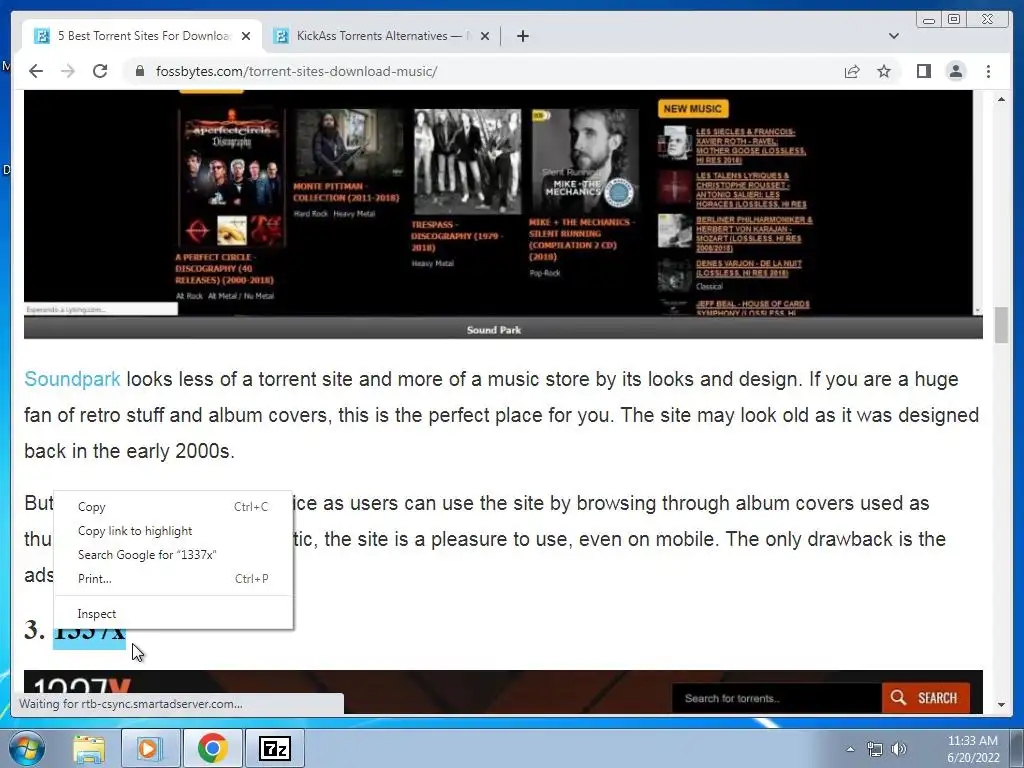Click the Sound Park image caption
This screenshot has width=1024, height=768.
pyautogui.click(x=494, y=330)
